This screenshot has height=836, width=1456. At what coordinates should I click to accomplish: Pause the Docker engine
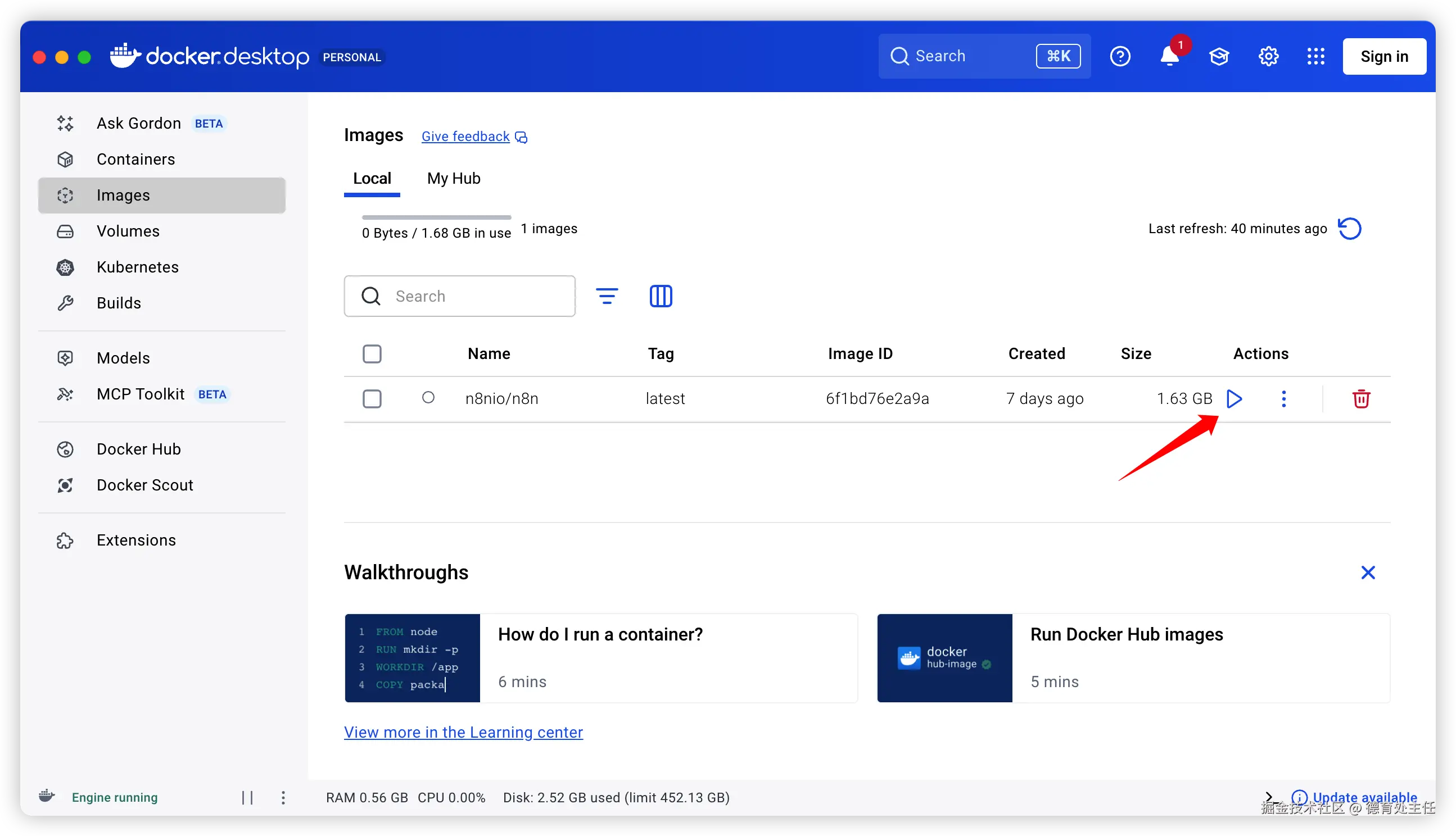247,797
